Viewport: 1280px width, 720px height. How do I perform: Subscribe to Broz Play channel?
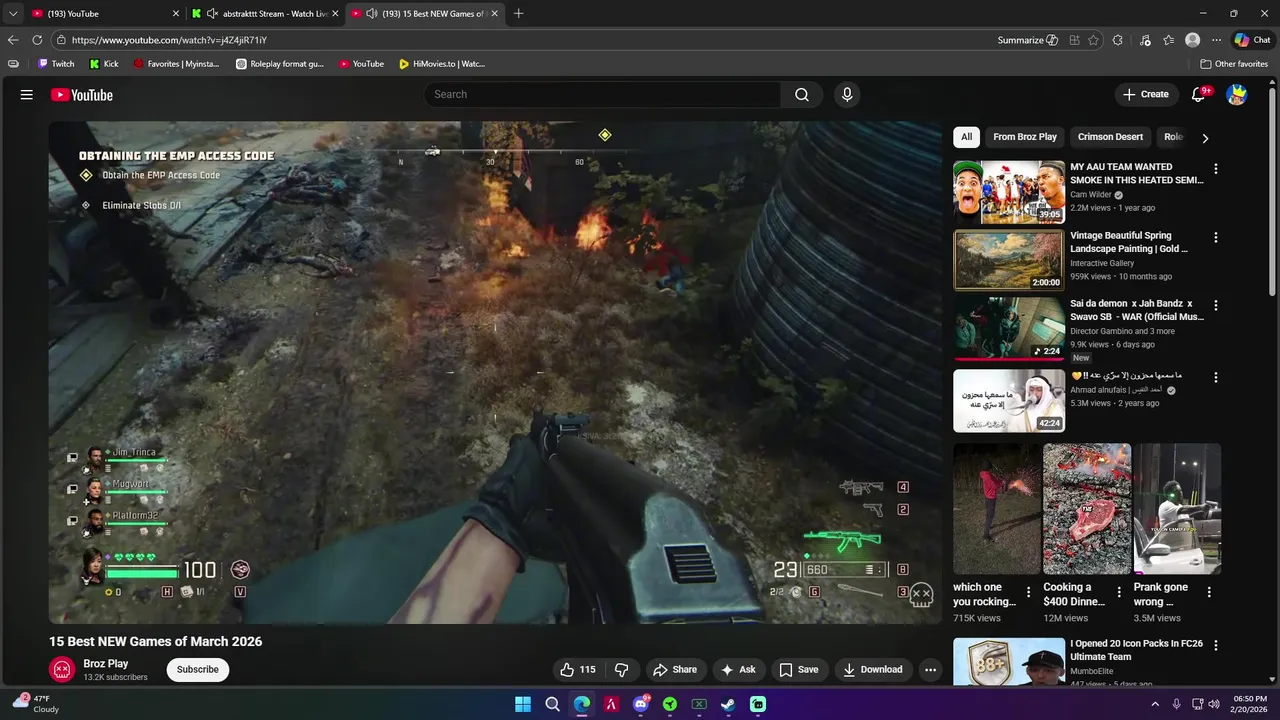(198, 670)
